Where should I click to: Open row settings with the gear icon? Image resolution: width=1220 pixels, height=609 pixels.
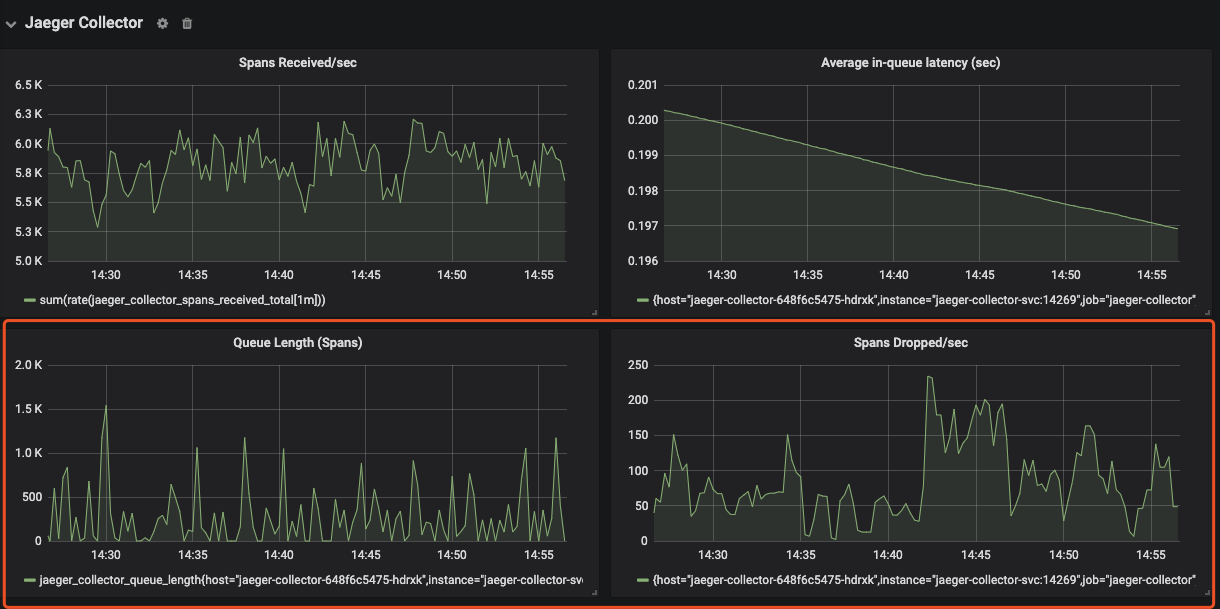[162, 23]
